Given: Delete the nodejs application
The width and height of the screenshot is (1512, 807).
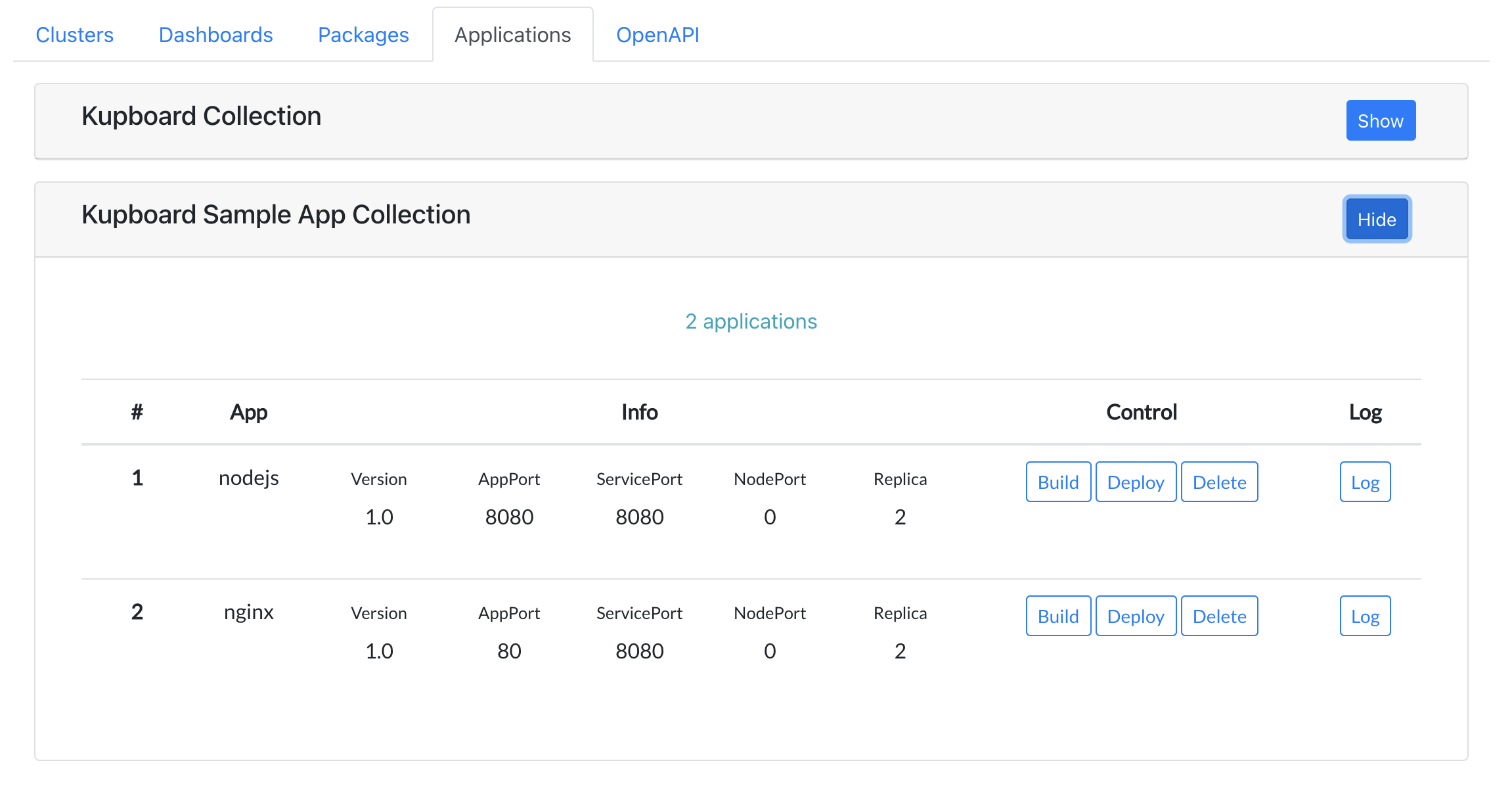Looking at the screenshot, I should (1219, 482).
